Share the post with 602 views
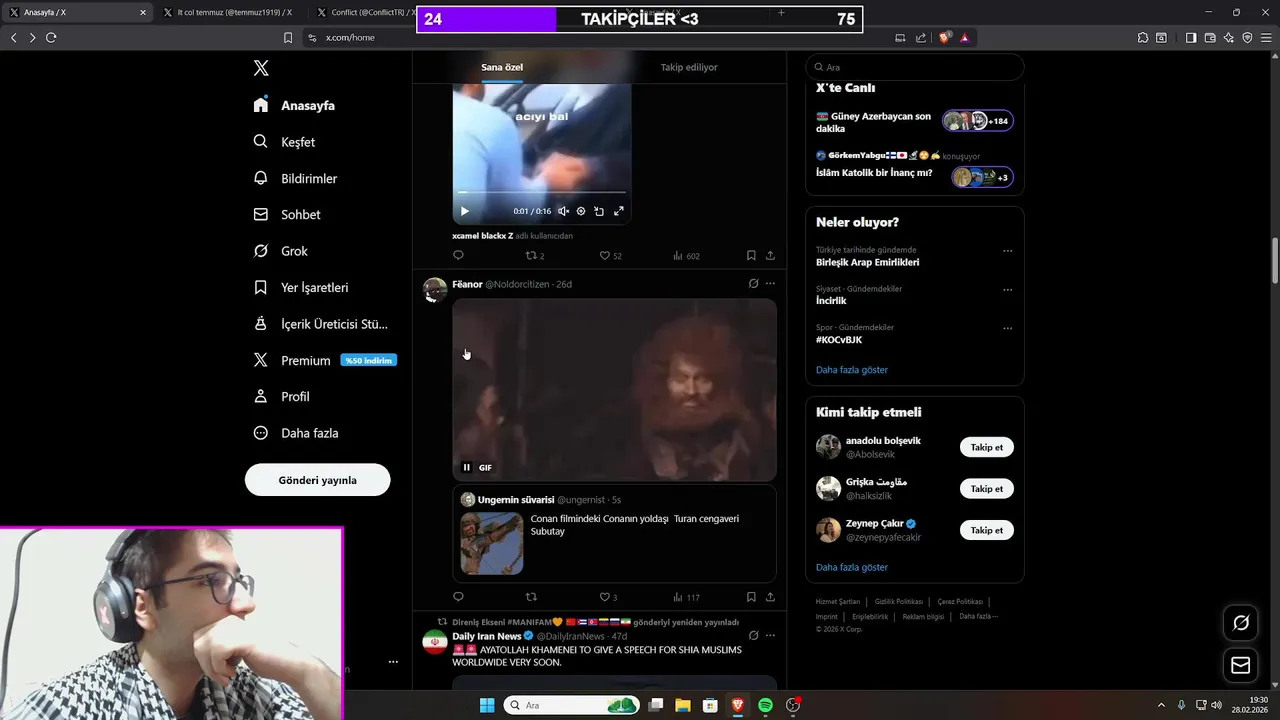The image size is (1280, 720). tap(770, 255)
